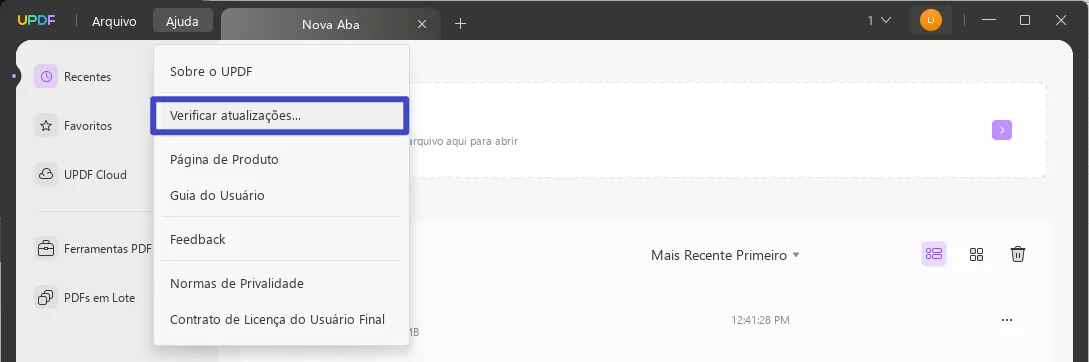Click the UPDF Cloud icon

coord(46,174)
